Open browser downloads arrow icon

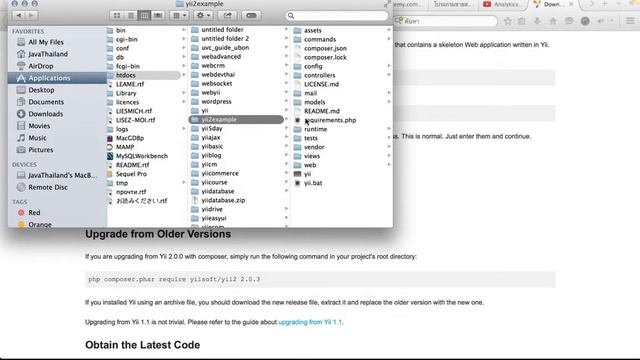537,21
